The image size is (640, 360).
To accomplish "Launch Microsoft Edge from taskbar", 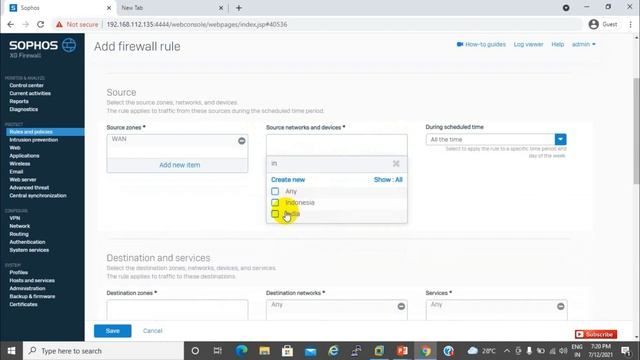I will 242,351.
